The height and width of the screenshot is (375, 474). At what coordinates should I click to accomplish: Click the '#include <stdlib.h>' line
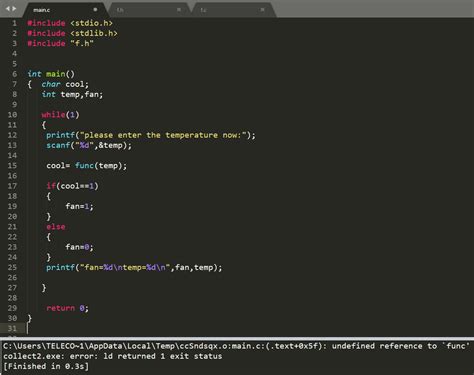tap(72, 33)
